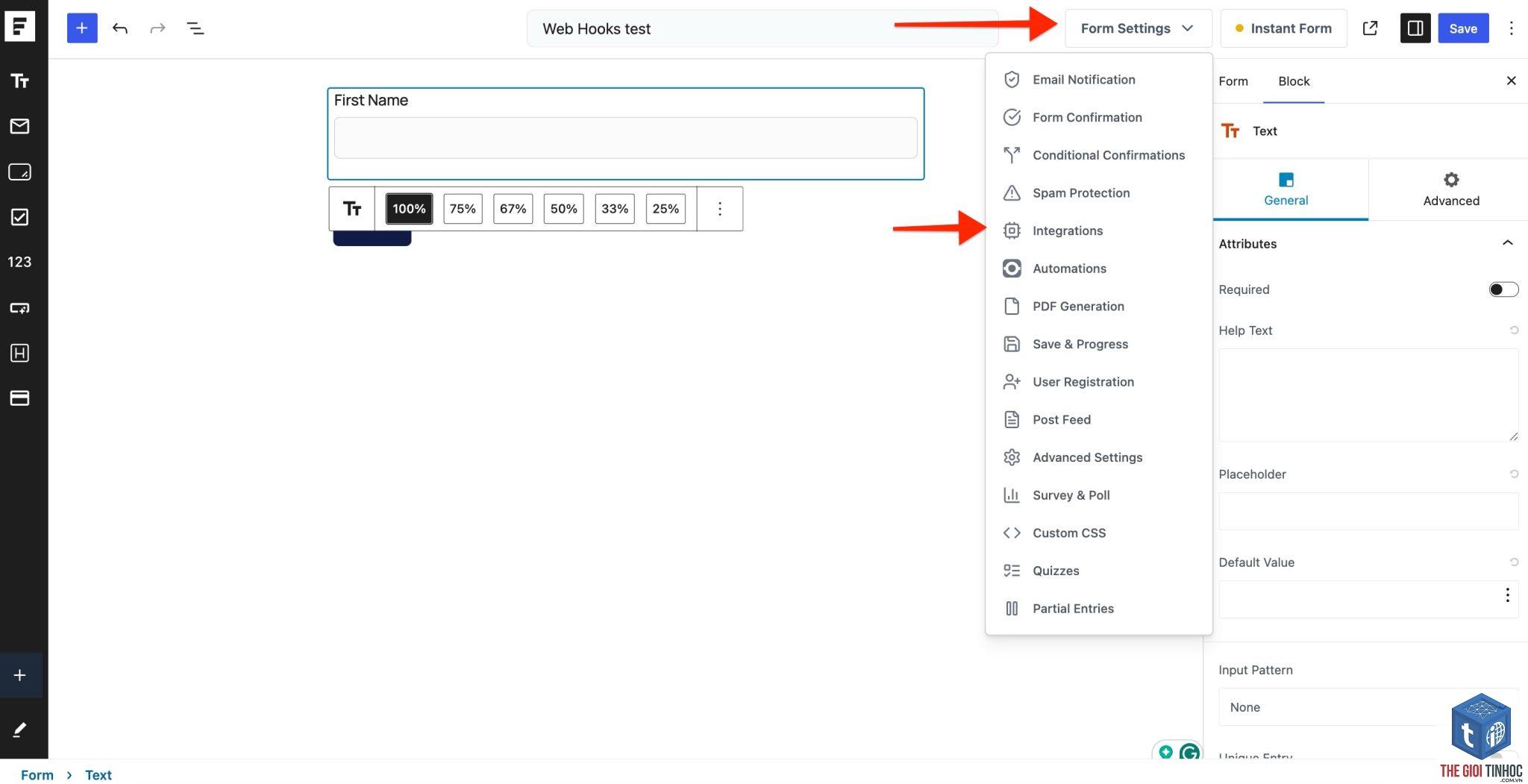
Task: Reset the Placeholder field
Action: tap(1514, 474)
